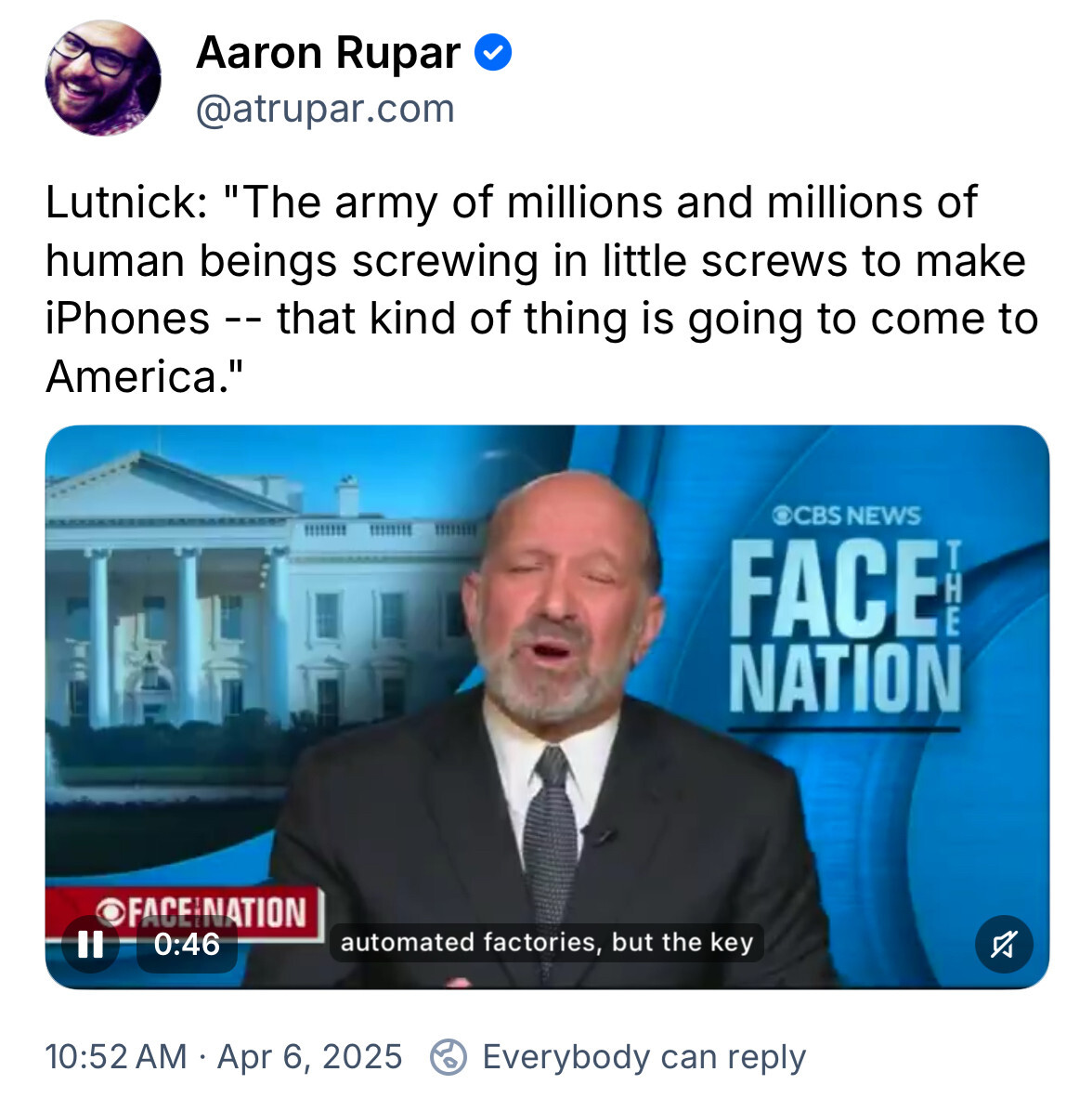
Task: Pause the playing video
Action: click(x=90, y=945)
